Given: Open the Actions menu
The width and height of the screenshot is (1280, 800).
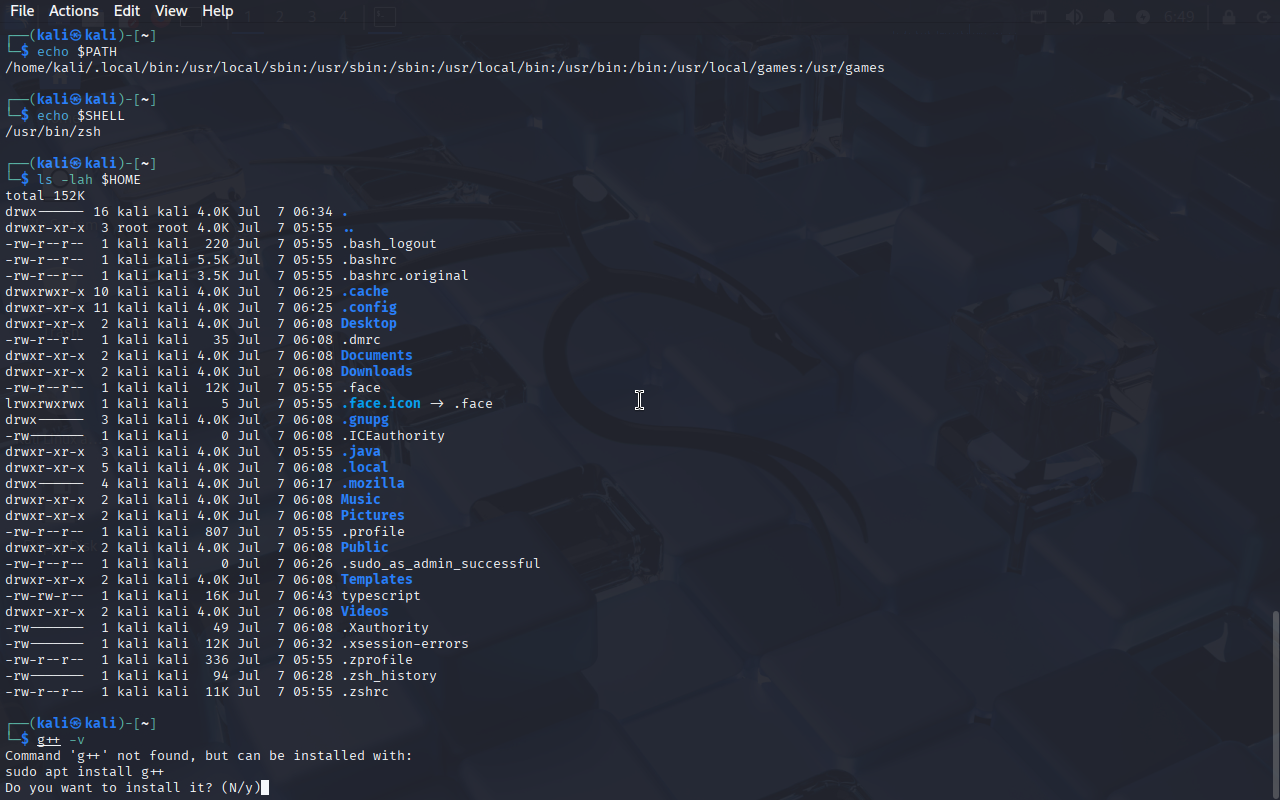Looking at the screenshot, I should pos(74,11).
